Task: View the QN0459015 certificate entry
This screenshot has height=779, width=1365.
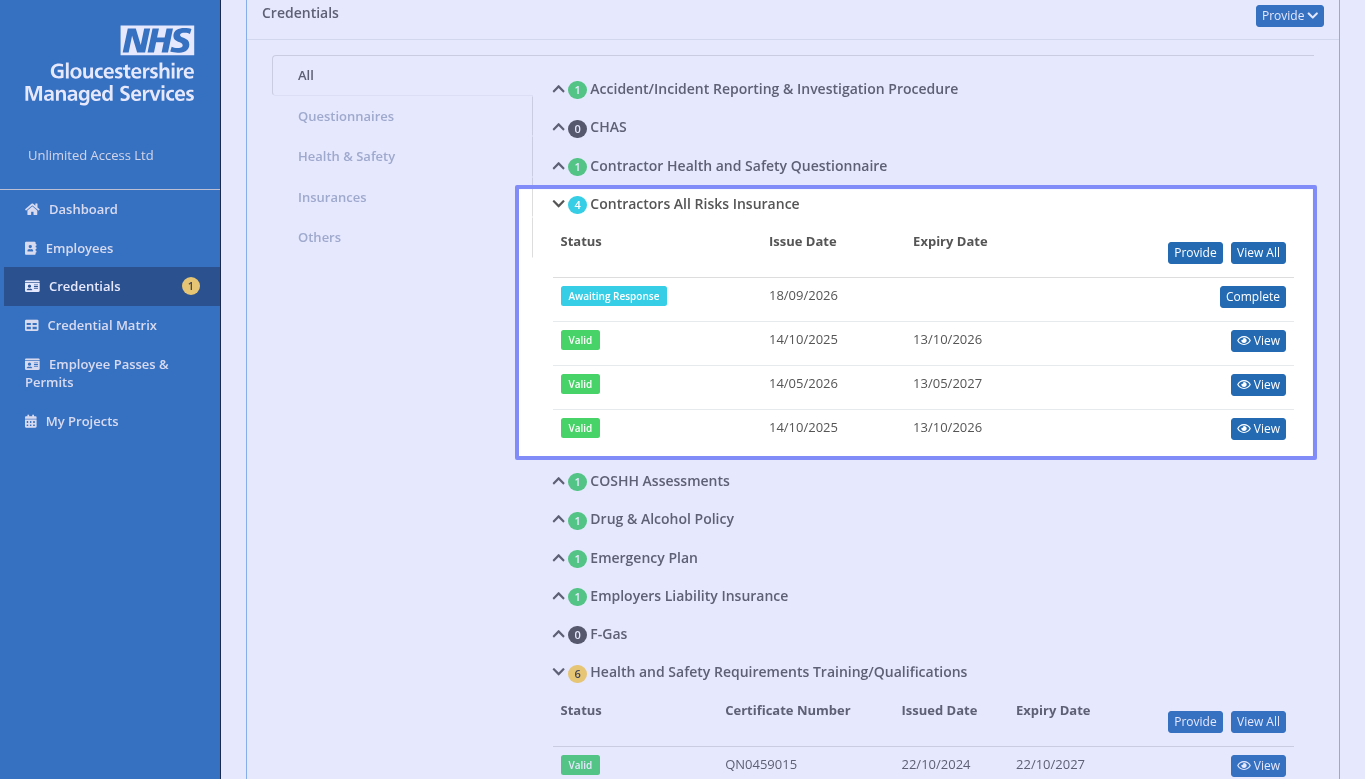Action: pyautogui.click(x=1258, y=766)
